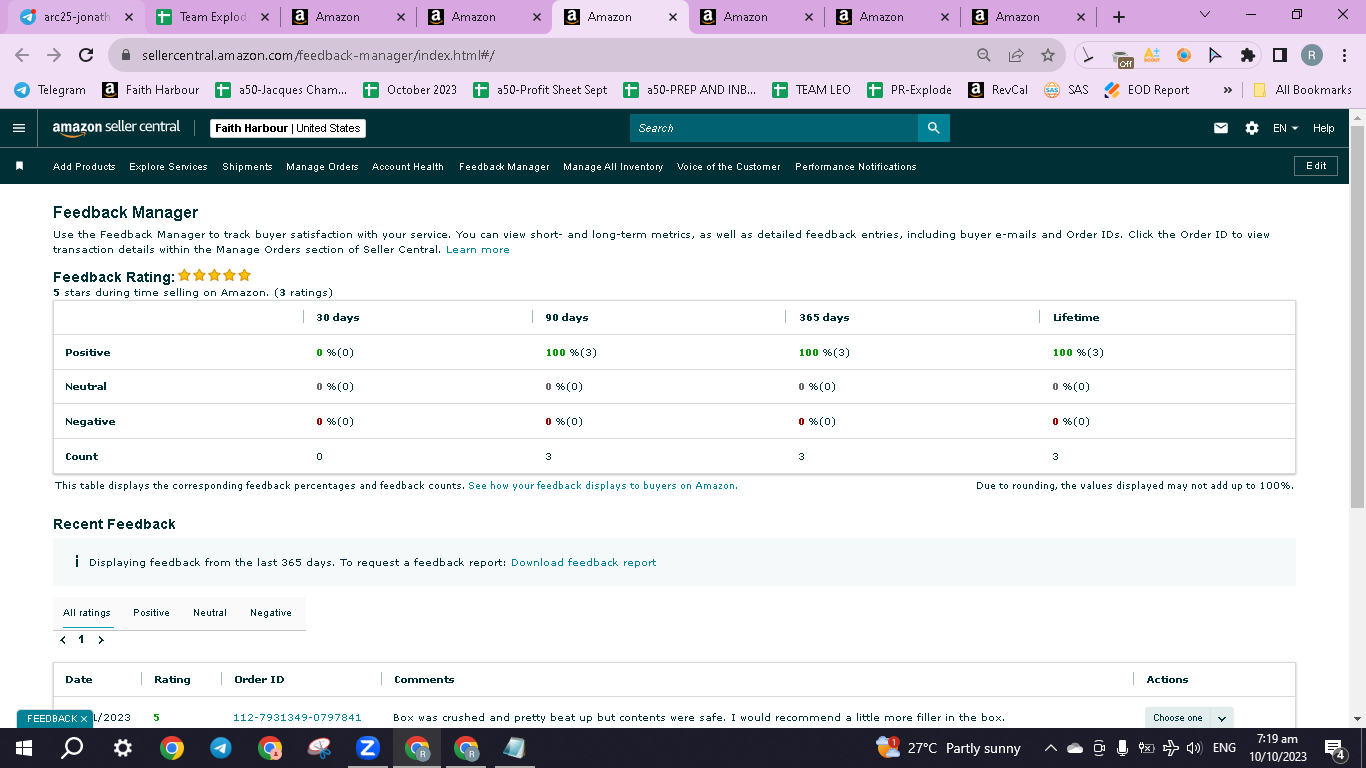Click the Edit navigation button
1366x768 pixels.
pos(1316,165)
